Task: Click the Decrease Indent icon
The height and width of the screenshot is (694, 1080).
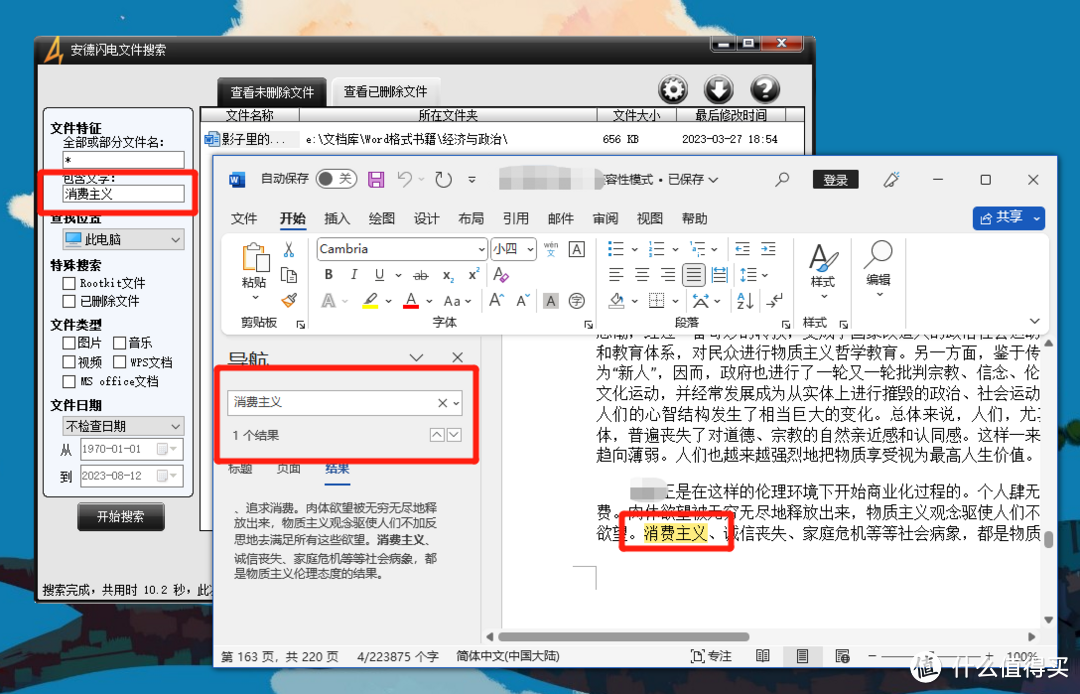Action: point(742,249)
